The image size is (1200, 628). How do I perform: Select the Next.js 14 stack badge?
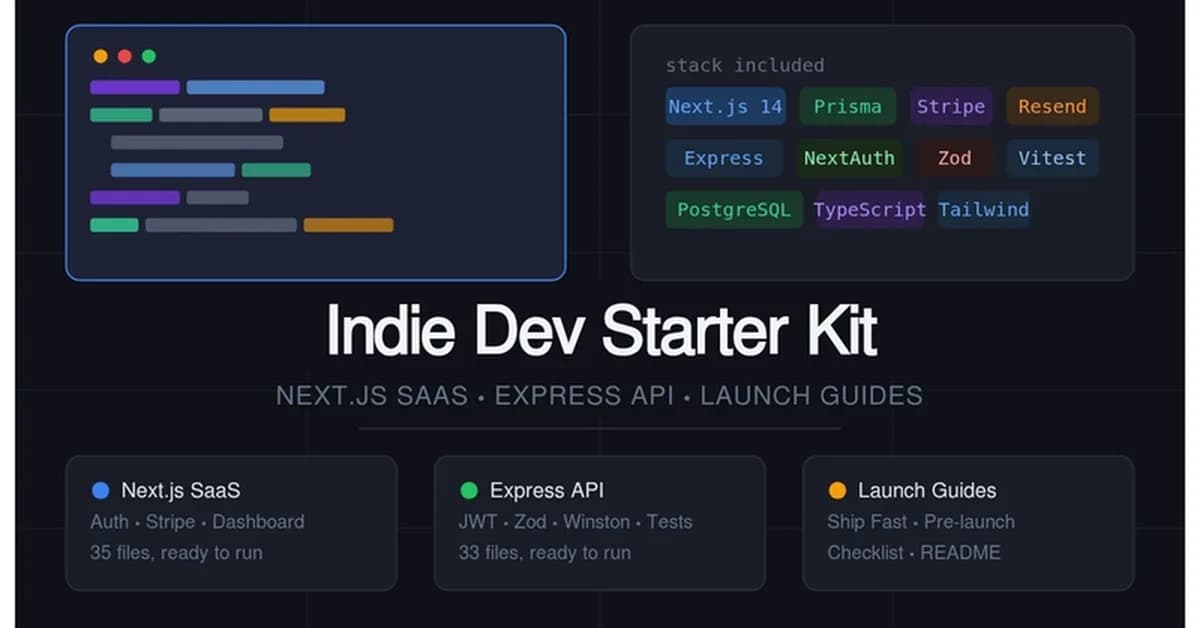coord(725,107)
